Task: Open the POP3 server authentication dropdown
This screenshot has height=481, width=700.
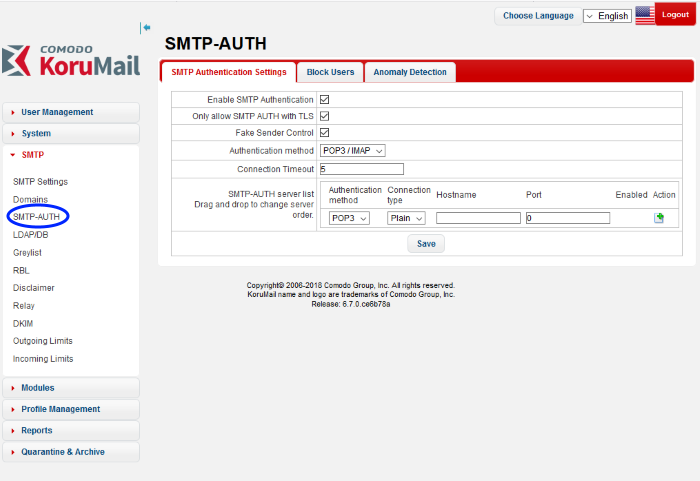Action: pos(350,218)
